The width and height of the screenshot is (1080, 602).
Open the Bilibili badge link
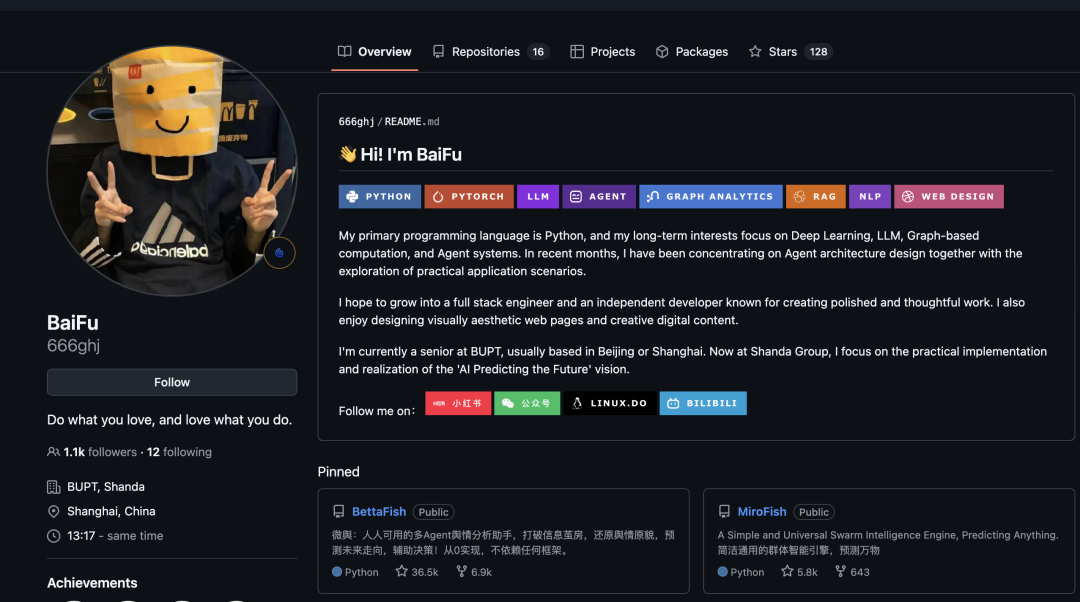click(703, 403)
